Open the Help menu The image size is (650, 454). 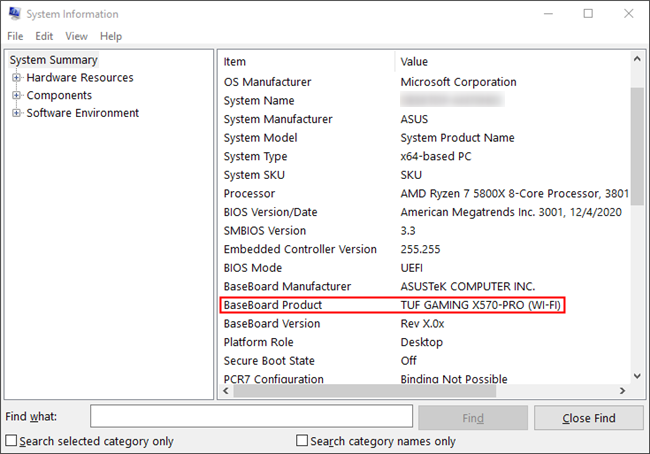pyautogui.click(x=110, y=36)
